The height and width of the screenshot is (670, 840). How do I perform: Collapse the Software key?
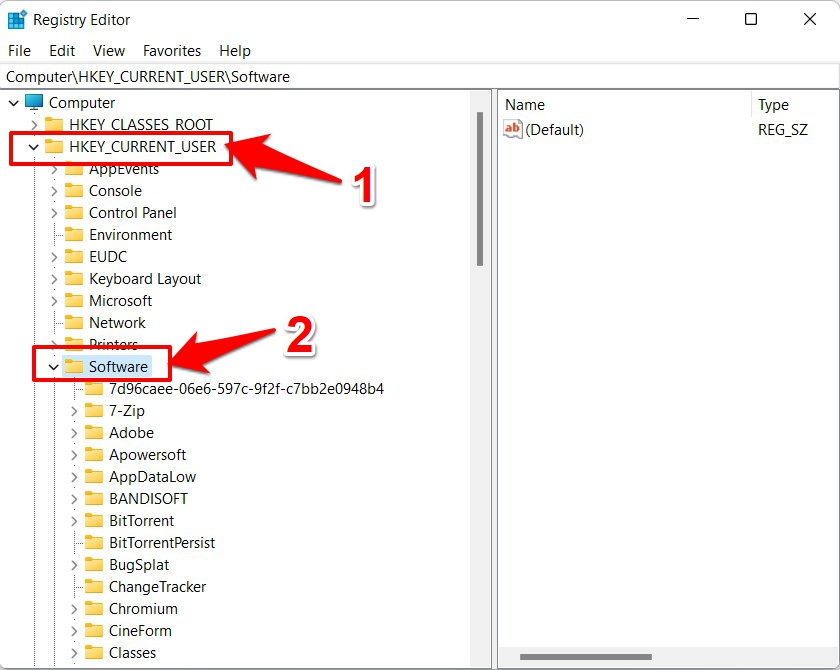[x=53, y=367]
